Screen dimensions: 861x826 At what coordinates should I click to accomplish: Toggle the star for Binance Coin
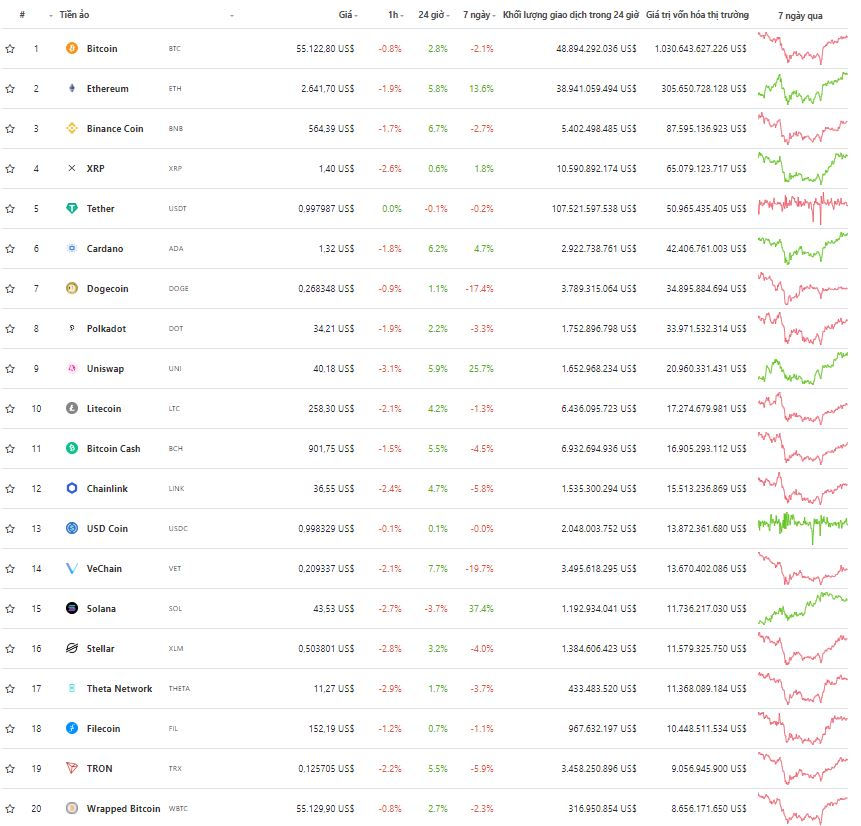point(10,129)
